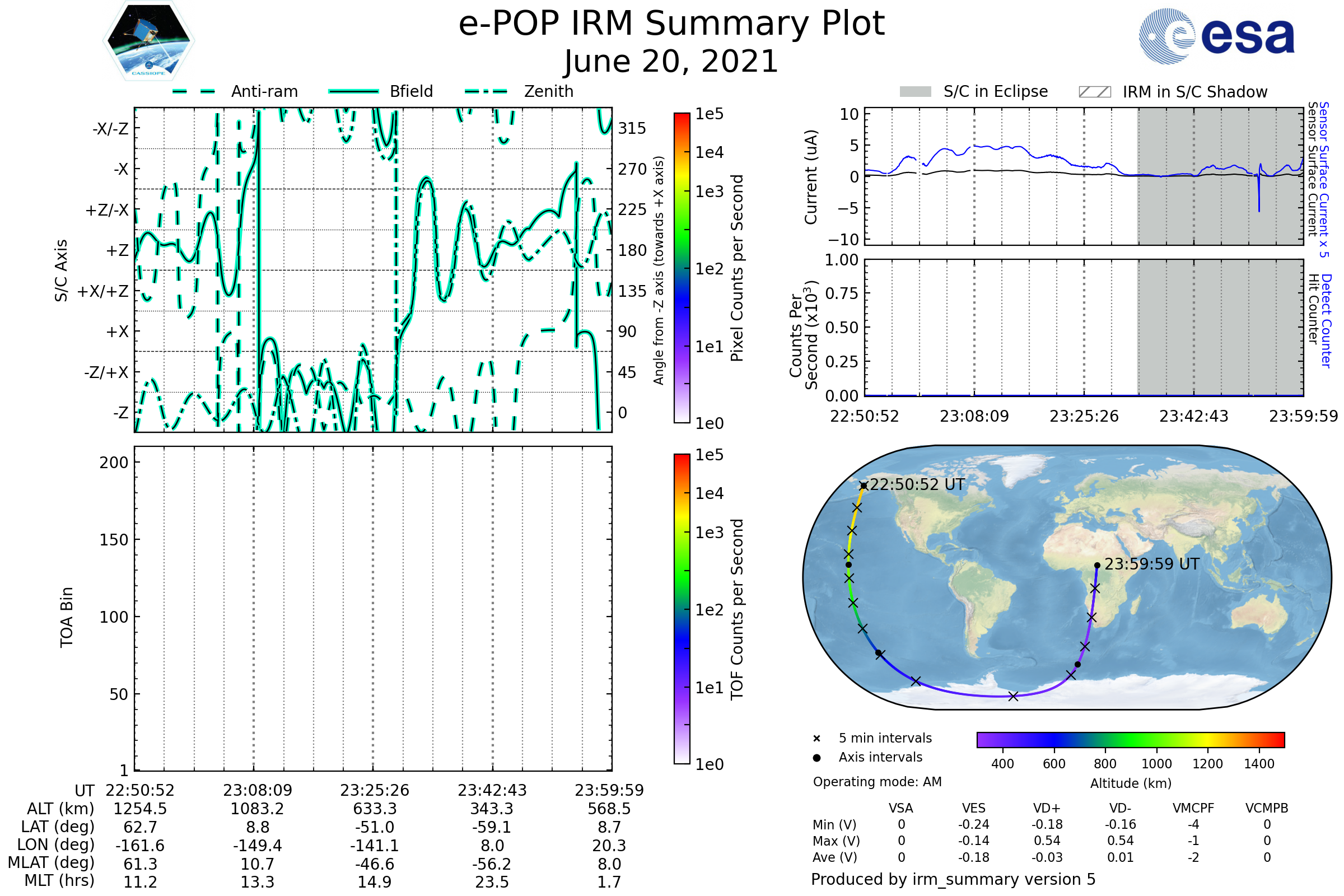Click the Produced by irm_summary version 5 text
The image size is (1344, 896).
pos(953,879)
